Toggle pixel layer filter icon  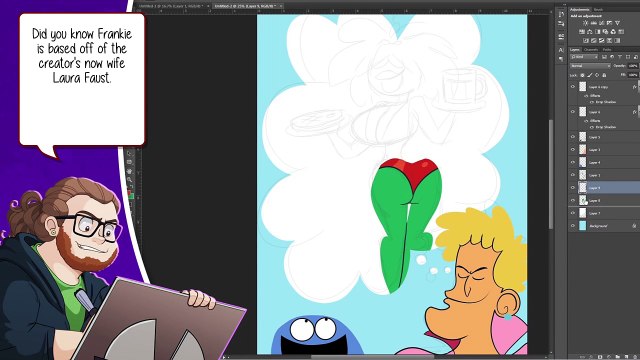pos(604,57)
